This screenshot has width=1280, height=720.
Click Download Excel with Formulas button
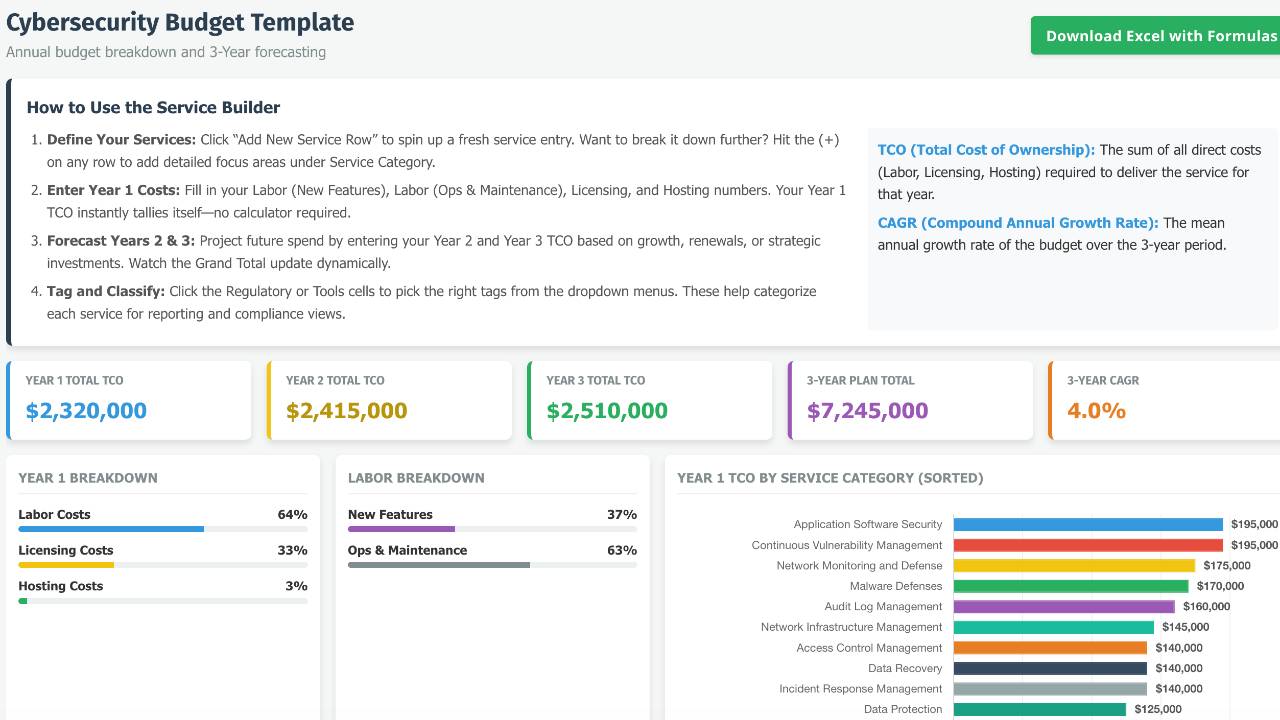[1155, 36]
